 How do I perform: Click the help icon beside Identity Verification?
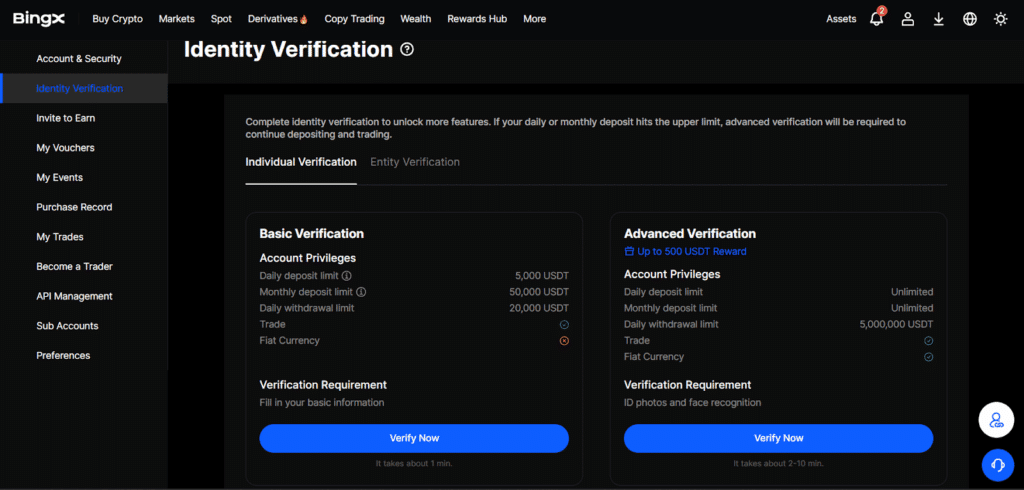coord(407,49)
